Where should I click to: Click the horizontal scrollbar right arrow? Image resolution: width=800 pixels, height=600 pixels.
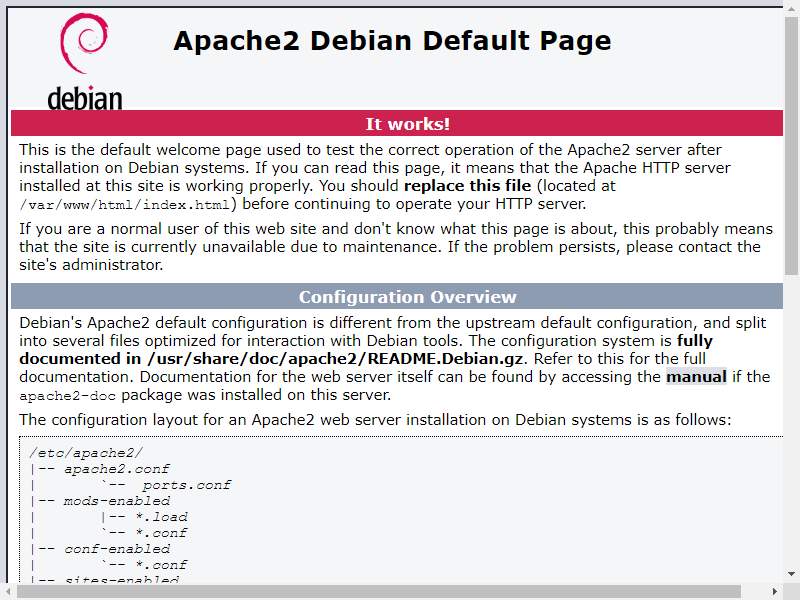pyautogui.click(x=775, y=592)
